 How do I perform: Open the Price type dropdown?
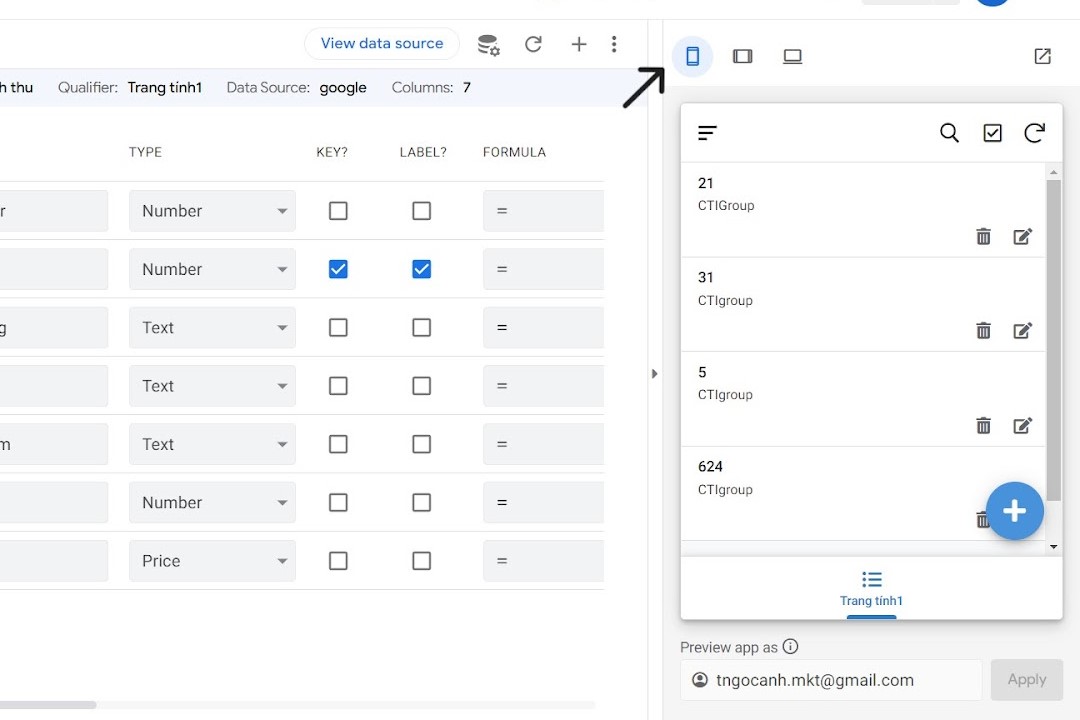pos(212,561)
